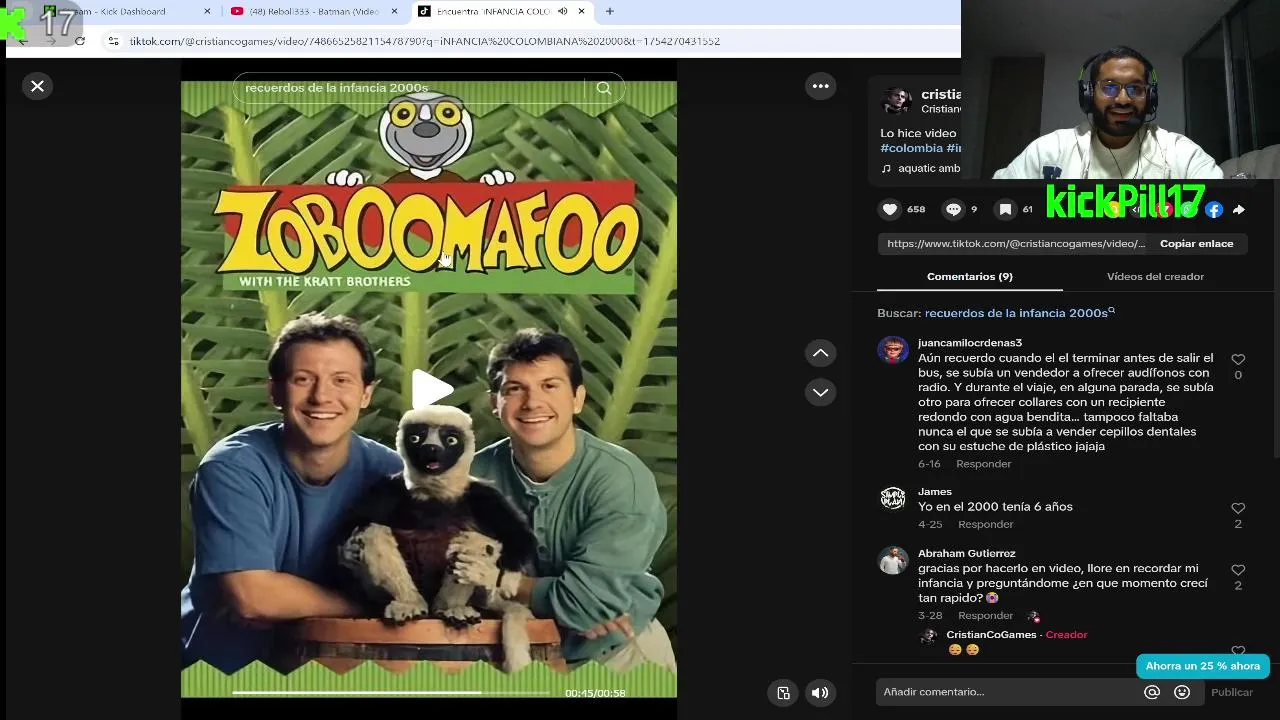Open the three-dot more options menu
Image resolution: width=1280 pixels, height=720 pixels.
tap(820, 86)
